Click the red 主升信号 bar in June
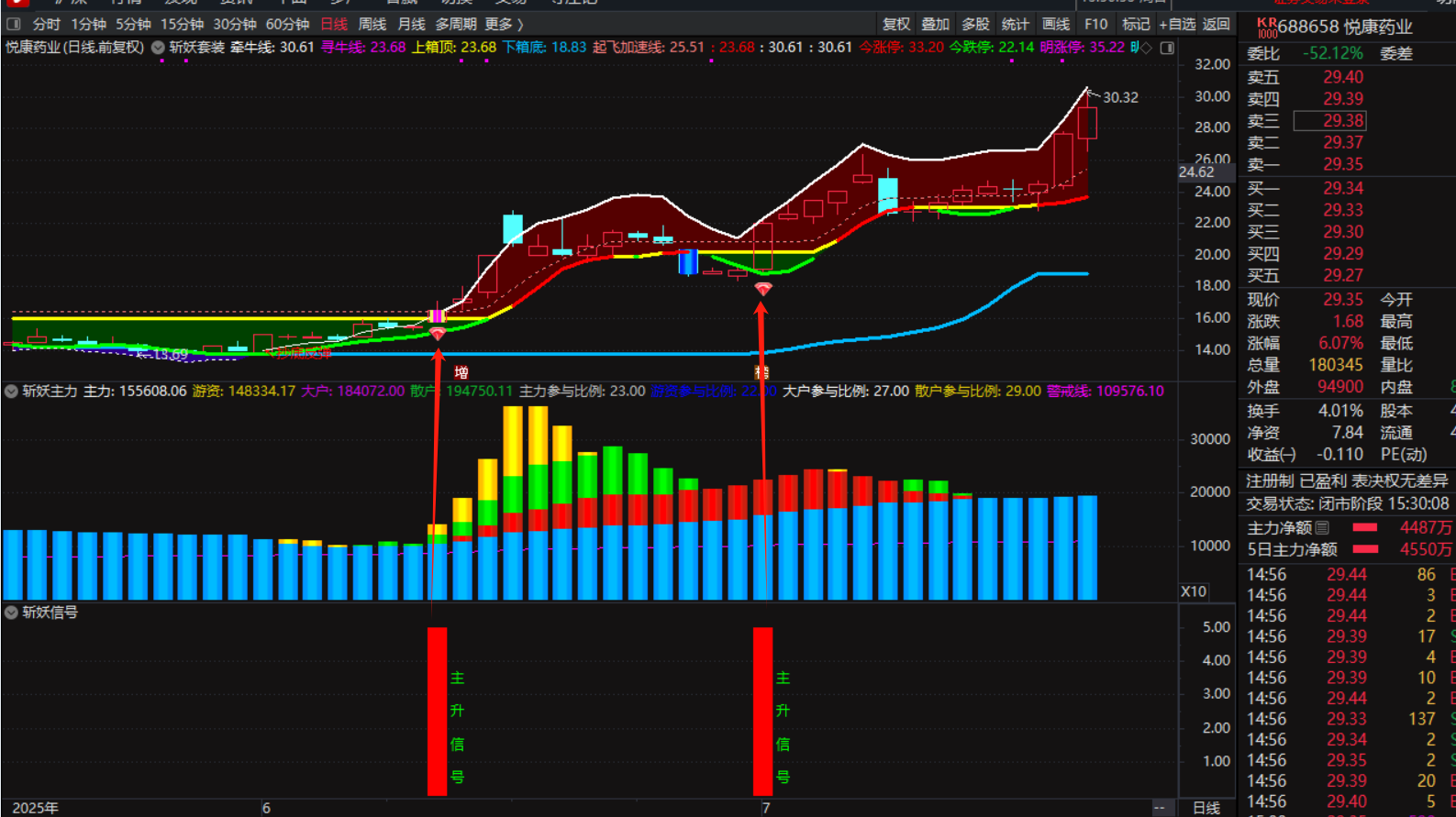This screenshot has height=817, width=1456. click(x=437, y=711)
